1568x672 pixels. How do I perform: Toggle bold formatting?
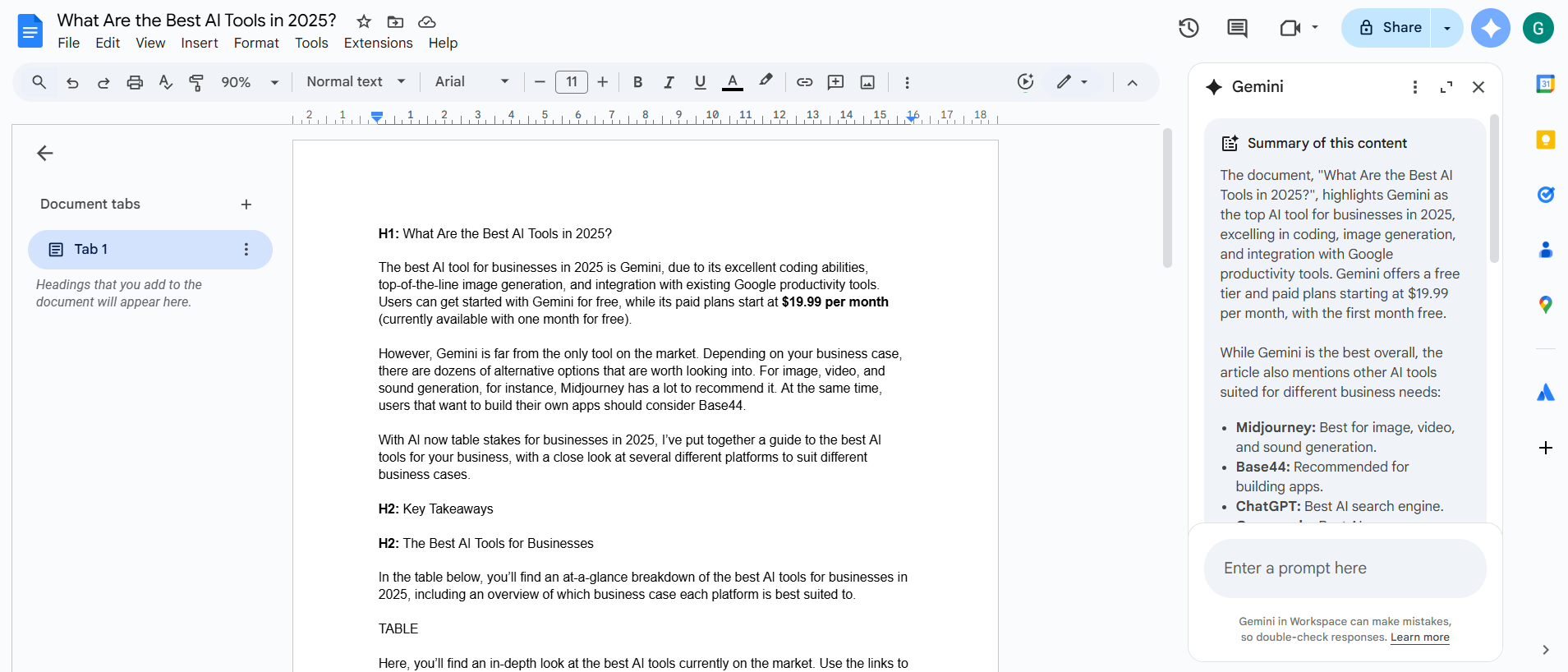pos(637,82)
